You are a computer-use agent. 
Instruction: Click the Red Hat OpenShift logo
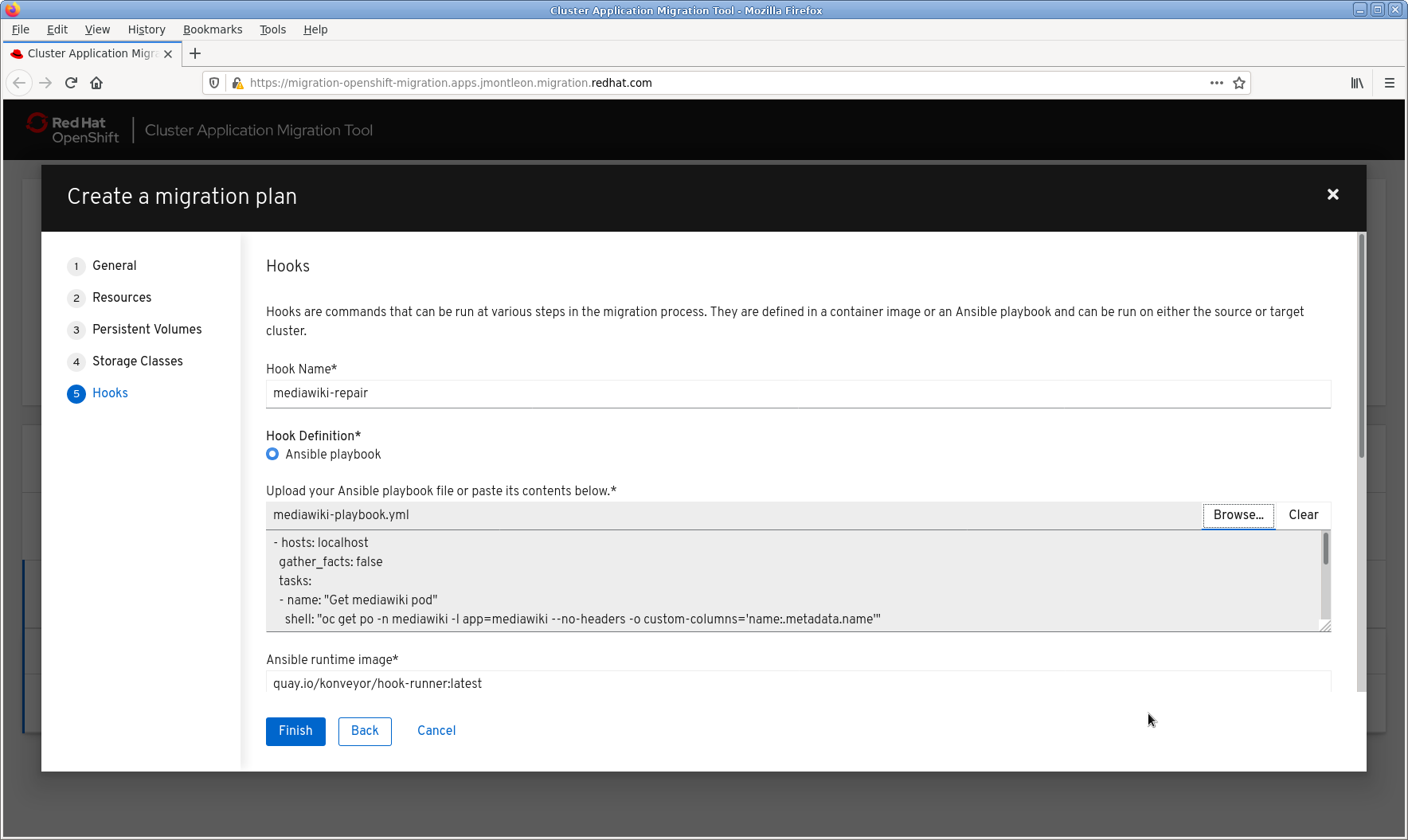pyautogui.click(x=72, y=129)
